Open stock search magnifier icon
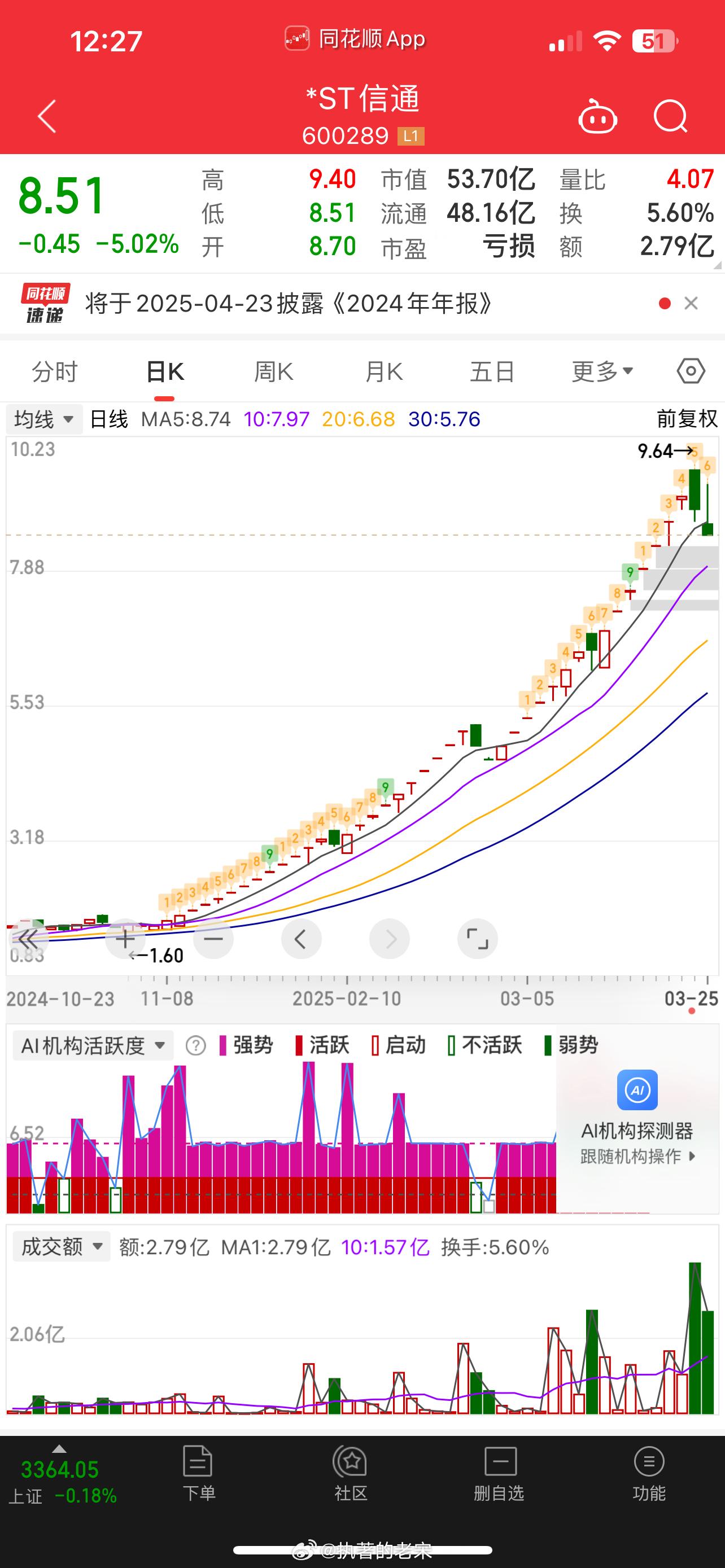This screenshot has width=725, height=1568. coord(670,116)
